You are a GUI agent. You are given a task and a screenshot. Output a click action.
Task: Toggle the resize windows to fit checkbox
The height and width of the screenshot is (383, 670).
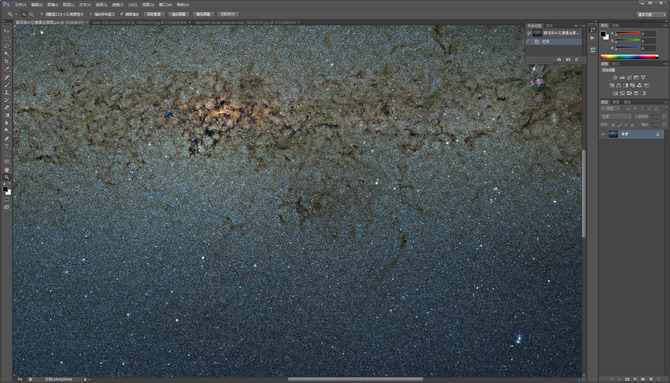pyautogui.click(x=44, y=14)
